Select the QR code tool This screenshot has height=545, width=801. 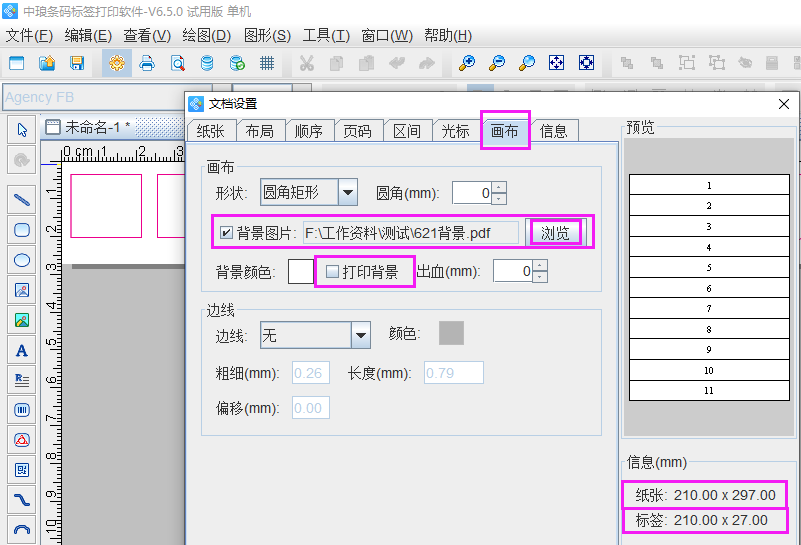(21, 470)
